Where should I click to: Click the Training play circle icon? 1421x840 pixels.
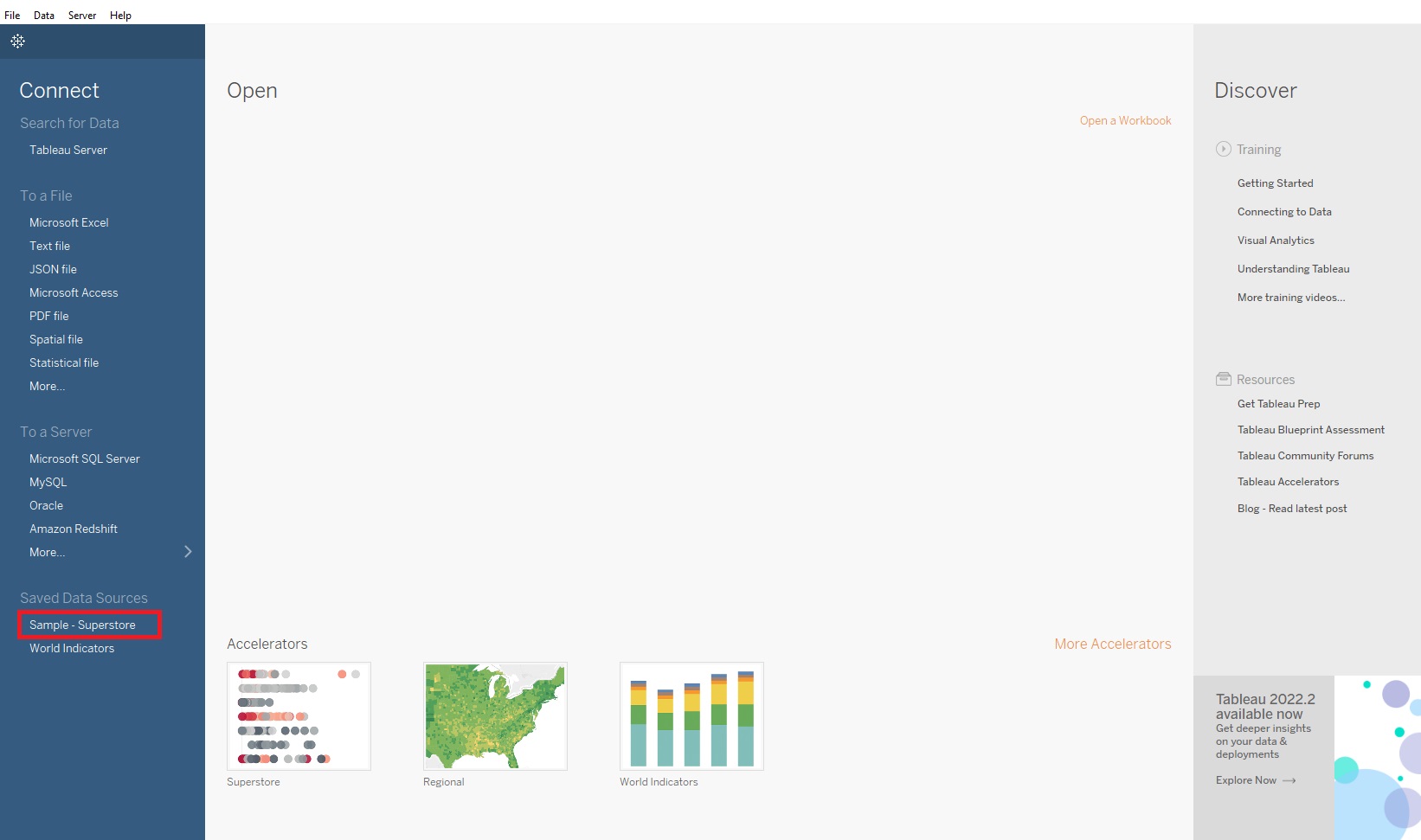click(1223, 149)
